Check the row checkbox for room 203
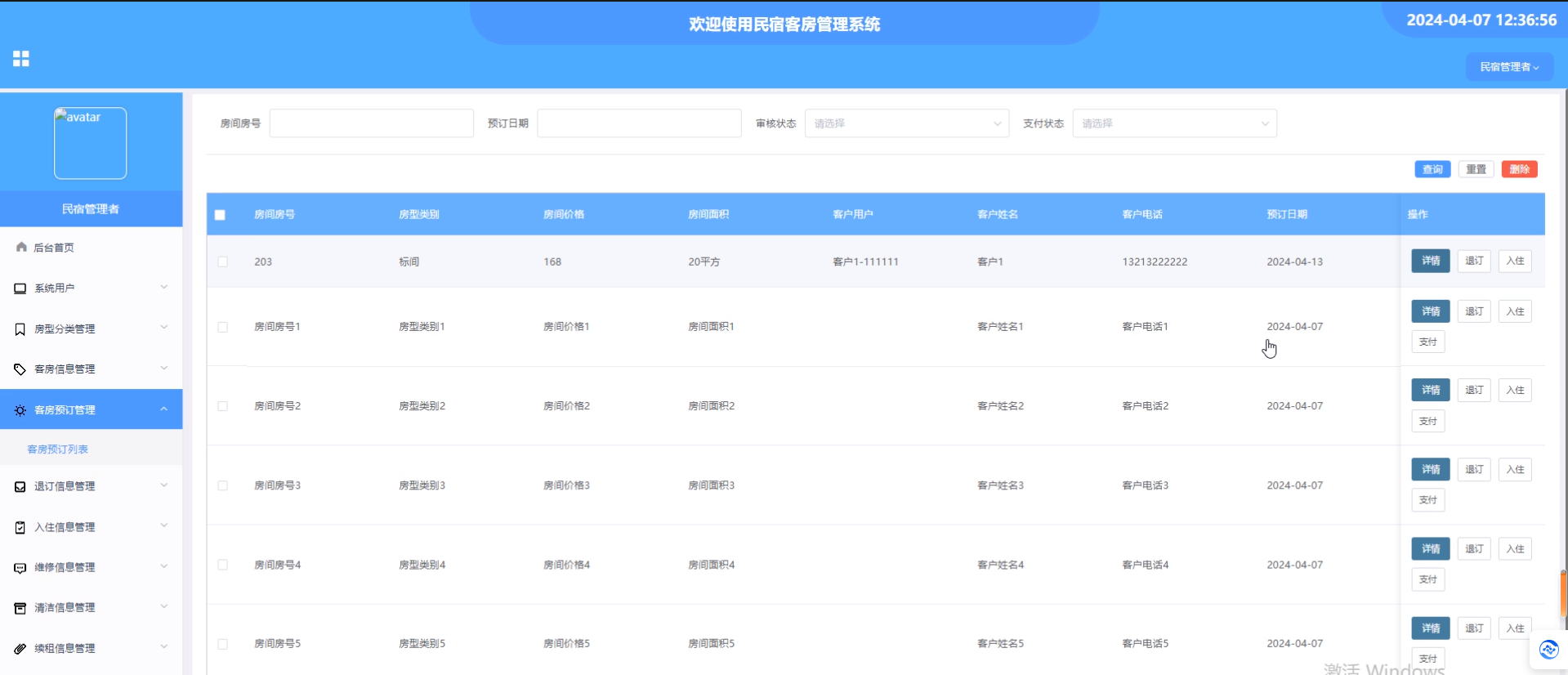The width and height of the screenshot is (1568, 675). pos(222,262)
